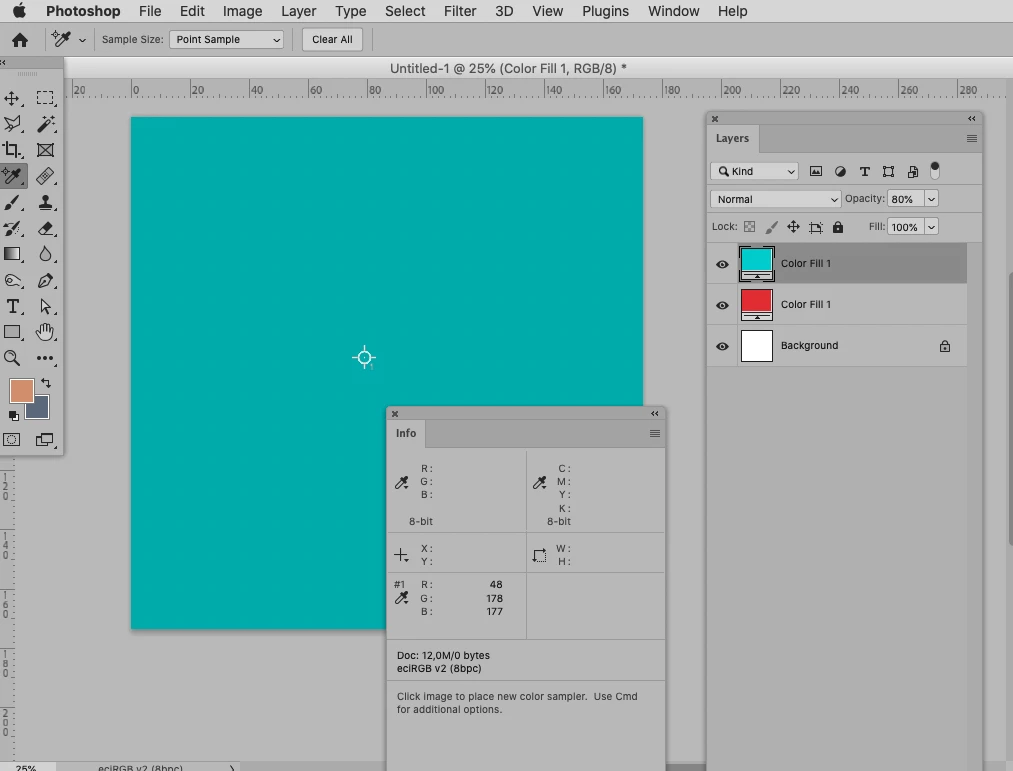Filter for smart object layers
1013x771 pixels.
[913, 171]
